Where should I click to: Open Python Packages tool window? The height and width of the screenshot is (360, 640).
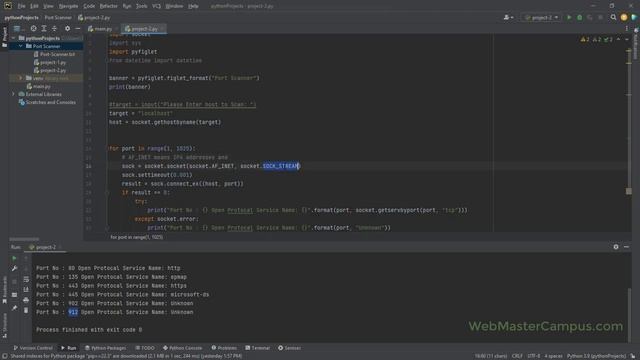point(105,348)
